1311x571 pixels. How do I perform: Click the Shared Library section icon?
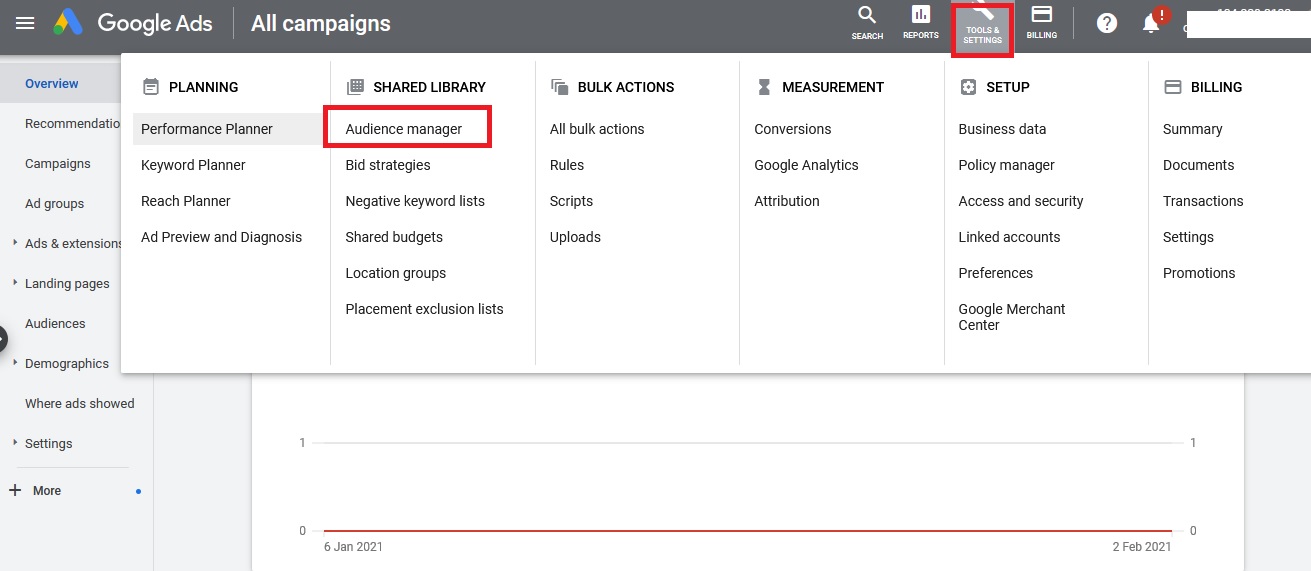coord(355,87)
